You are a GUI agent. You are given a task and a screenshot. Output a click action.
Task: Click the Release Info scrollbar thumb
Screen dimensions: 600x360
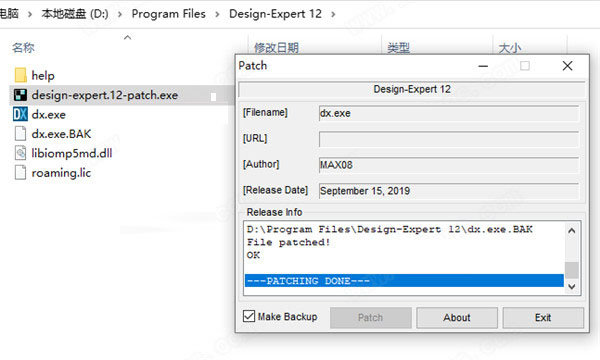[572, 270]
